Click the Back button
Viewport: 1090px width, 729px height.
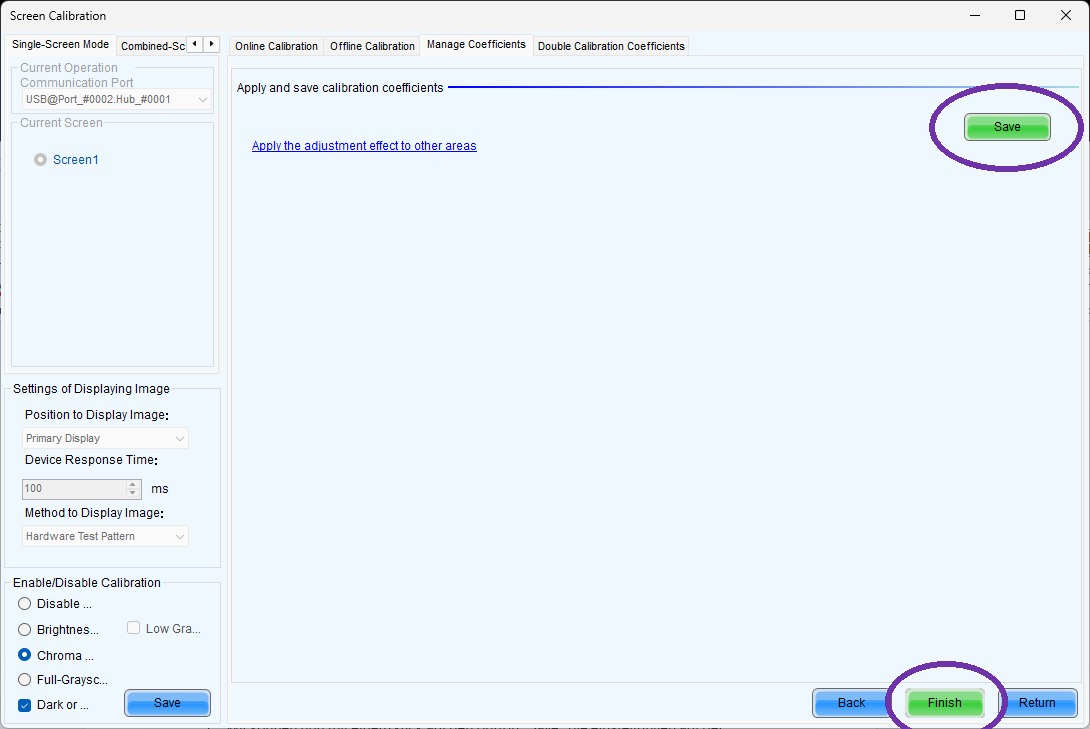tap(852, 703)
